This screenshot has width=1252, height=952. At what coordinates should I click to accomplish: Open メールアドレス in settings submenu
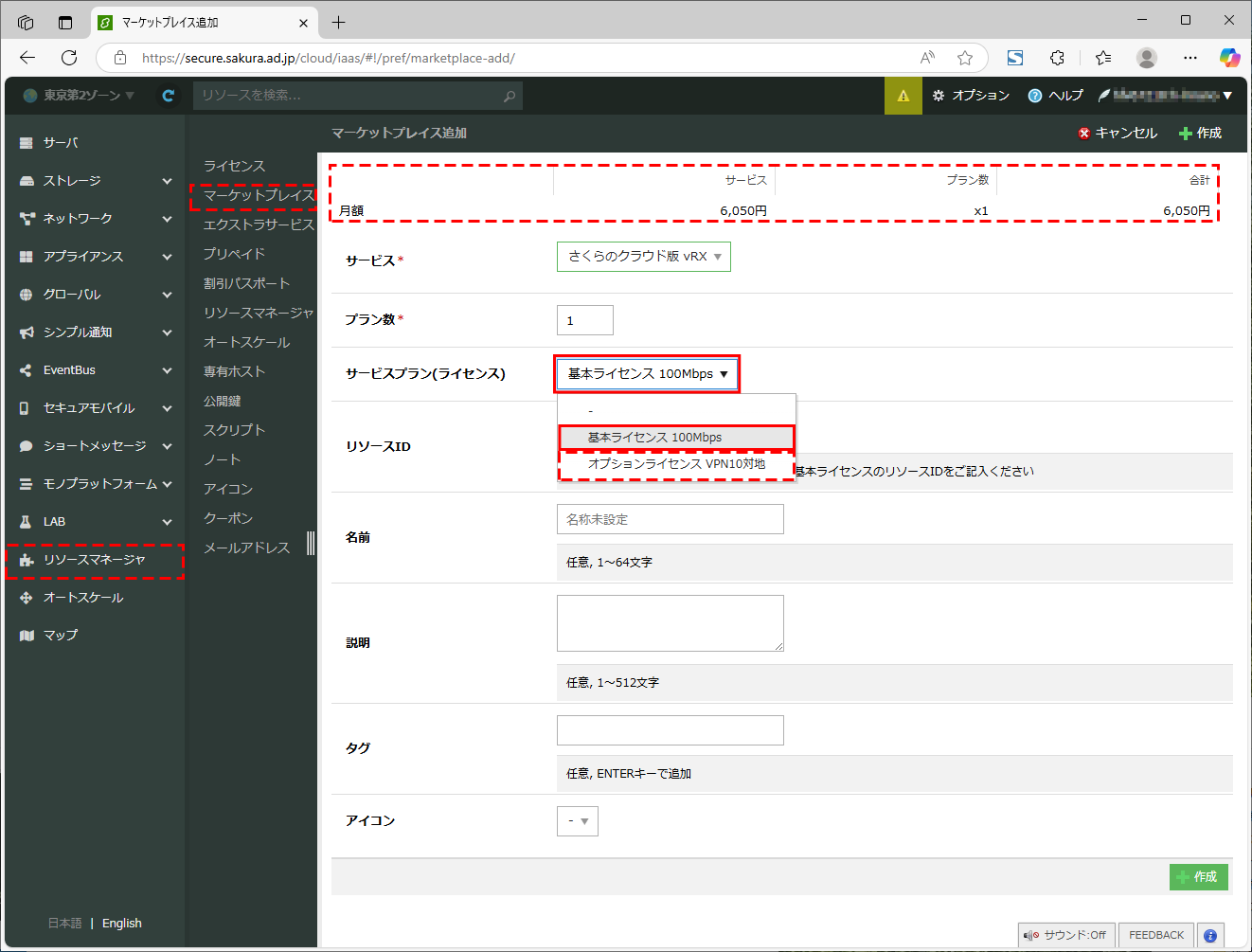click(247, 548)
